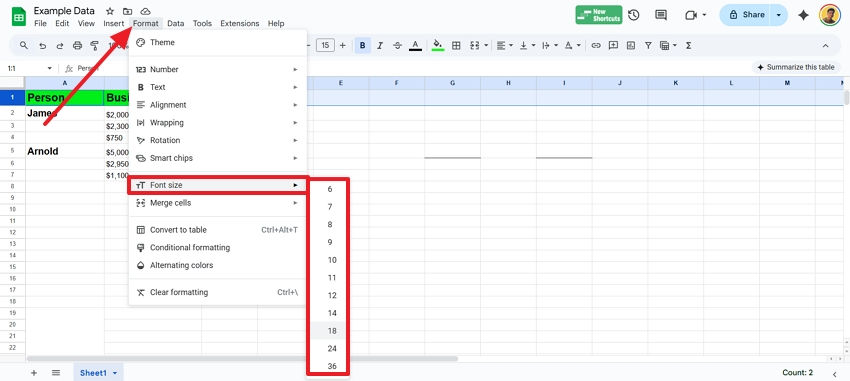This screenshot has height=381, width=850.
Task: Star the Example Data document
Action: [110, 11]
